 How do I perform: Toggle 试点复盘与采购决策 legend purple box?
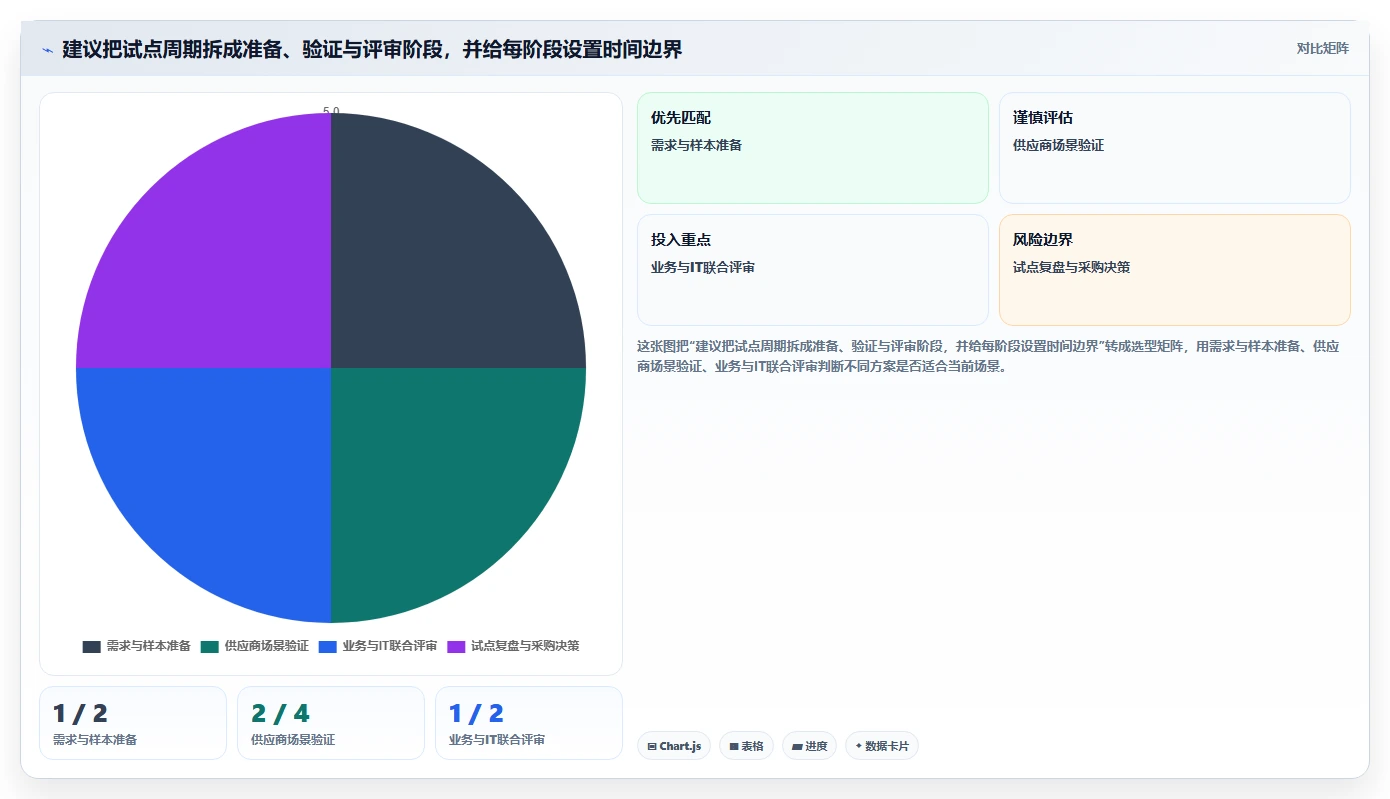456,646
